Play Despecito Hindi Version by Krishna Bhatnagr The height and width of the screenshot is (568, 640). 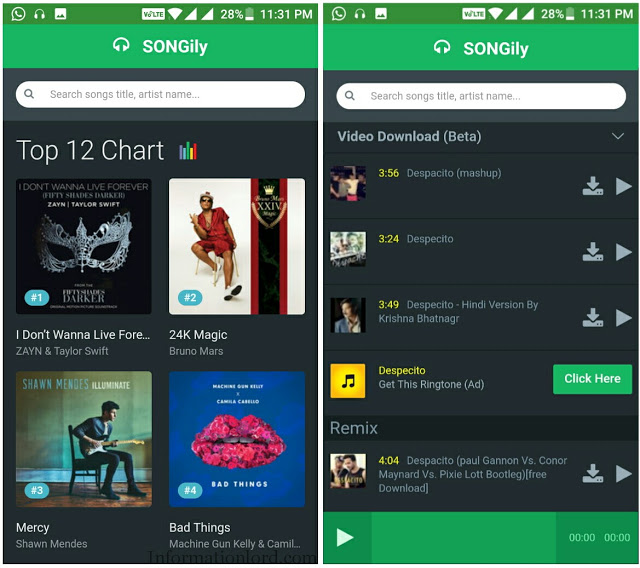[x=624, y=317]
